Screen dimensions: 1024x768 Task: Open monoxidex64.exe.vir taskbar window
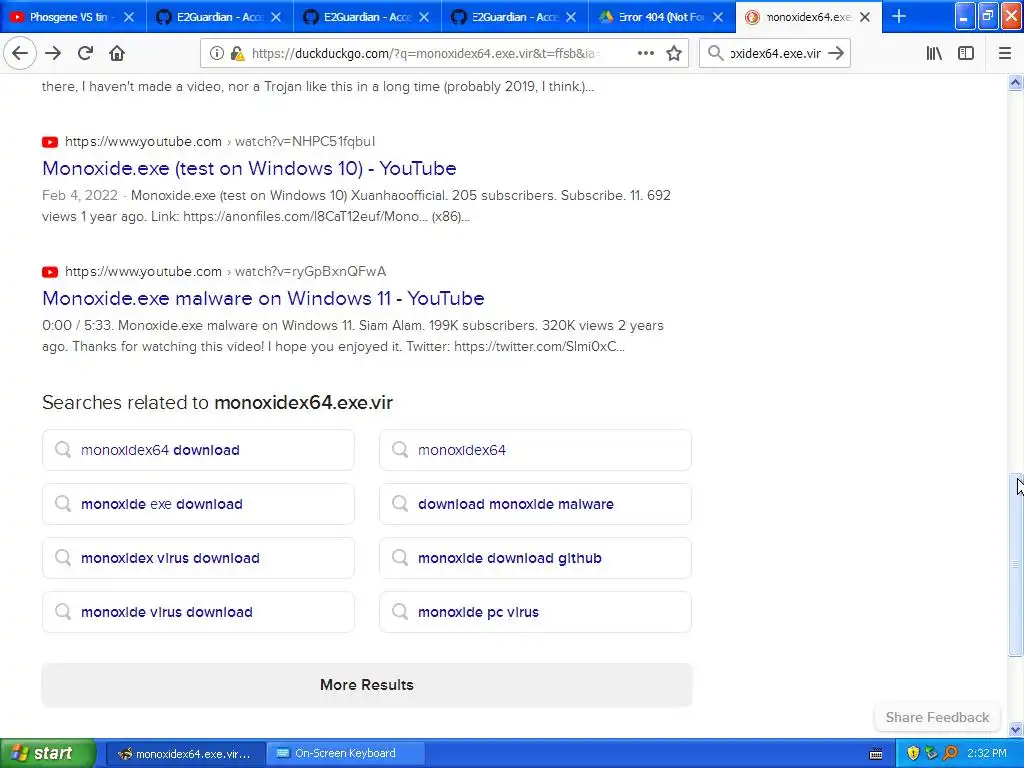[184, 753]
